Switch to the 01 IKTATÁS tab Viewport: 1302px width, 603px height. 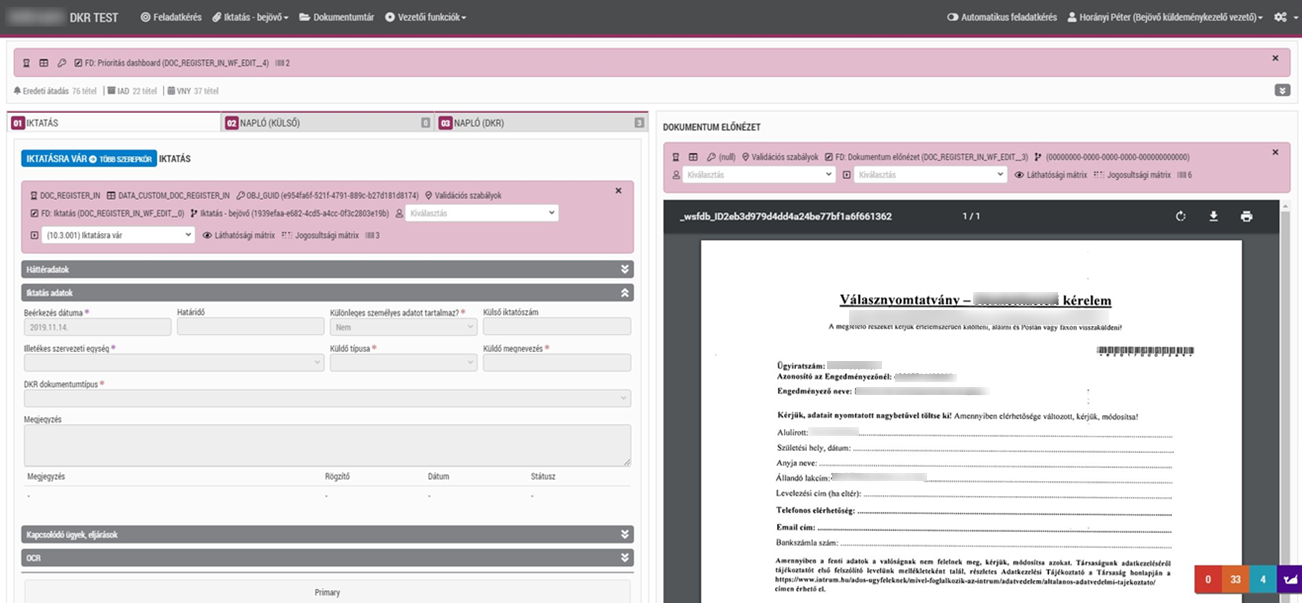click(114, 123)
